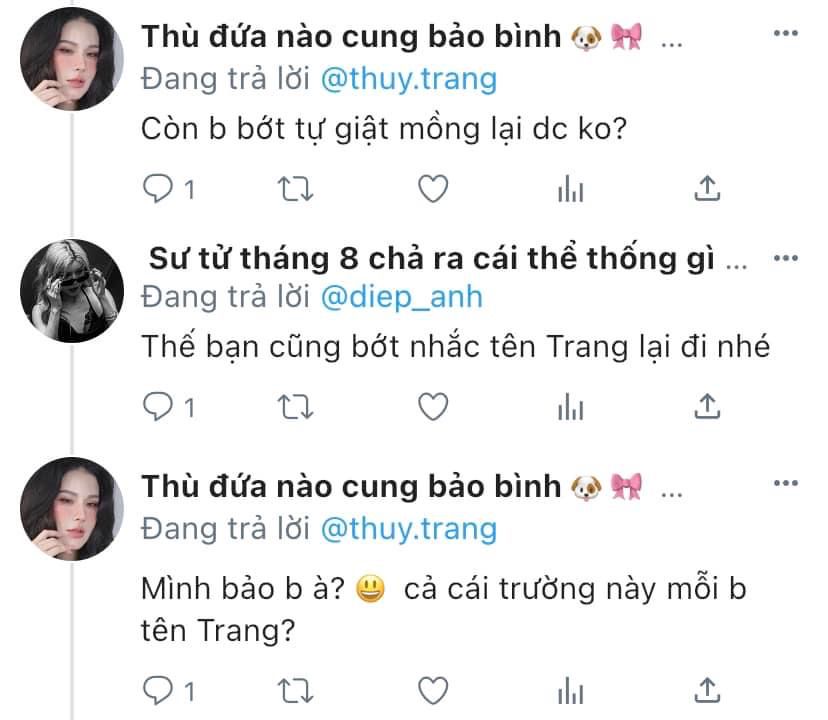Reply to the last tweet about cả cái trường

pos(158,690)
